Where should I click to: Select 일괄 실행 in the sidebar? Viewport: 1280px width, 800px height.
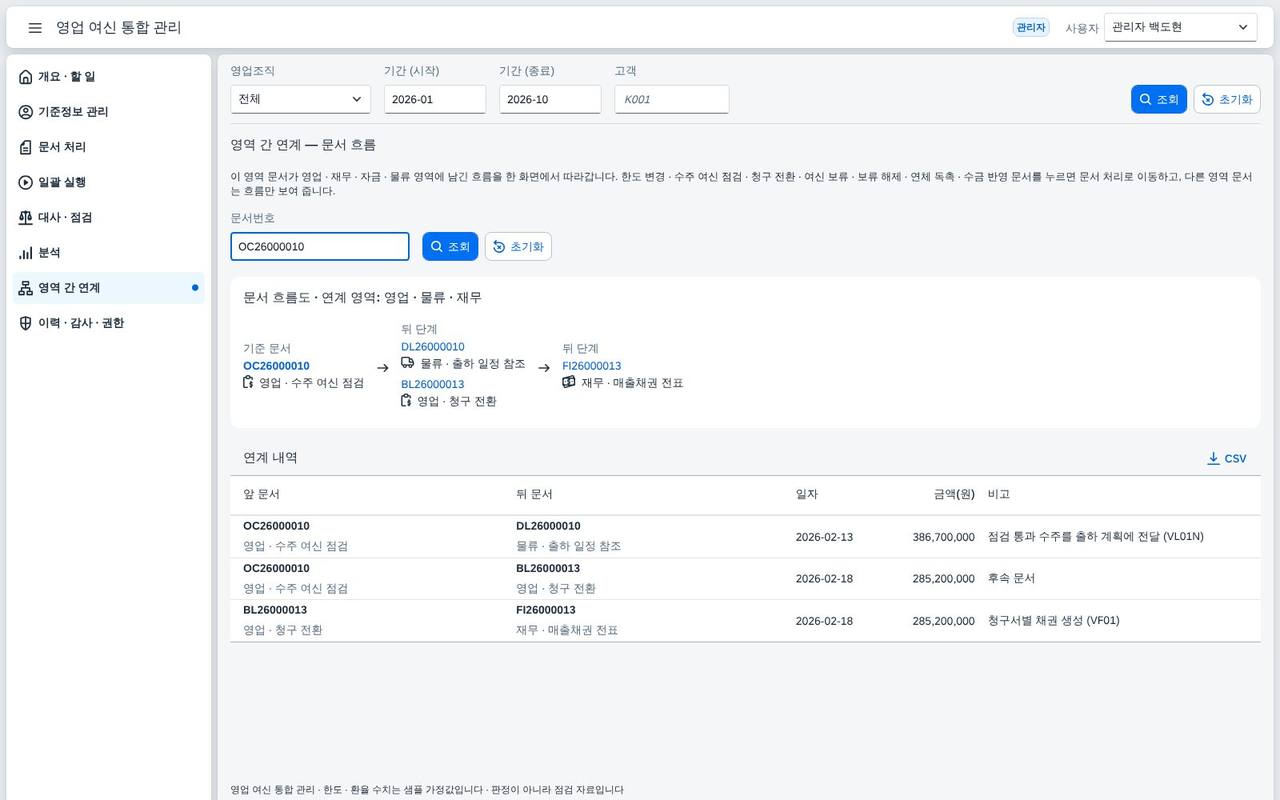click(x=108, y=182)
